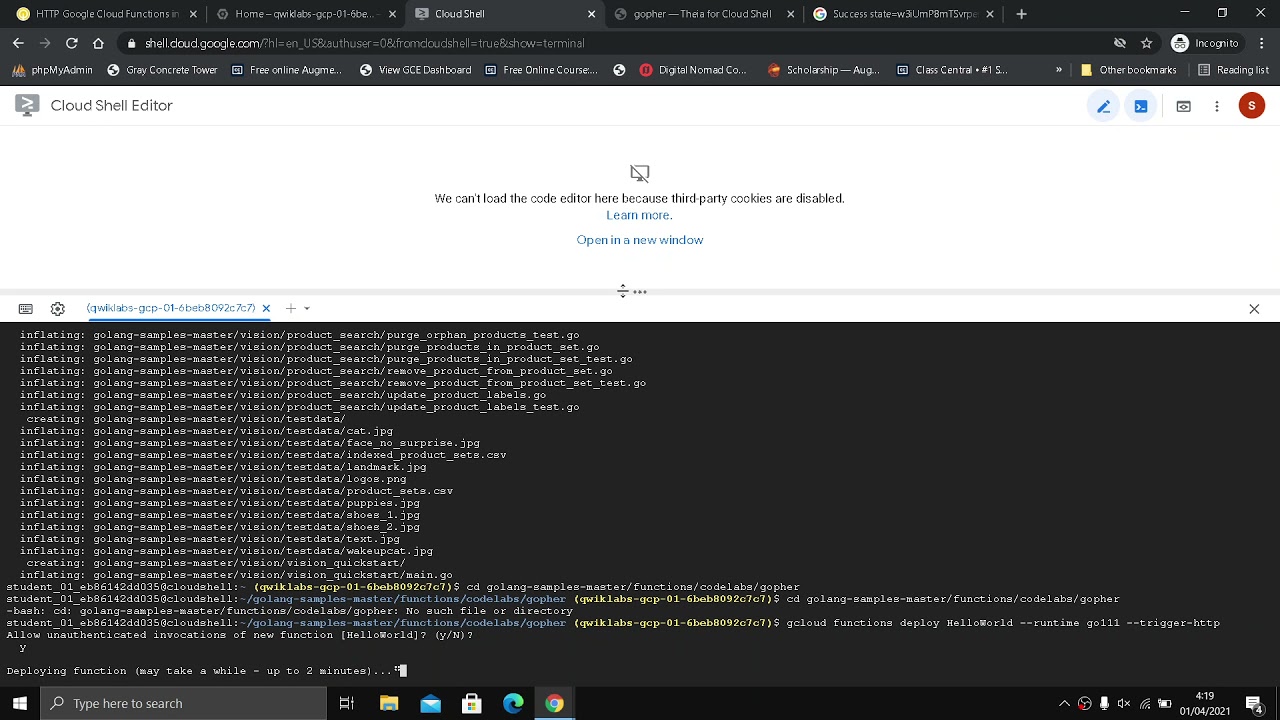
Task: Select the qwiklabs-gcp-01-6beb8092c7c7 terminal tab
Action: (171, 308)
